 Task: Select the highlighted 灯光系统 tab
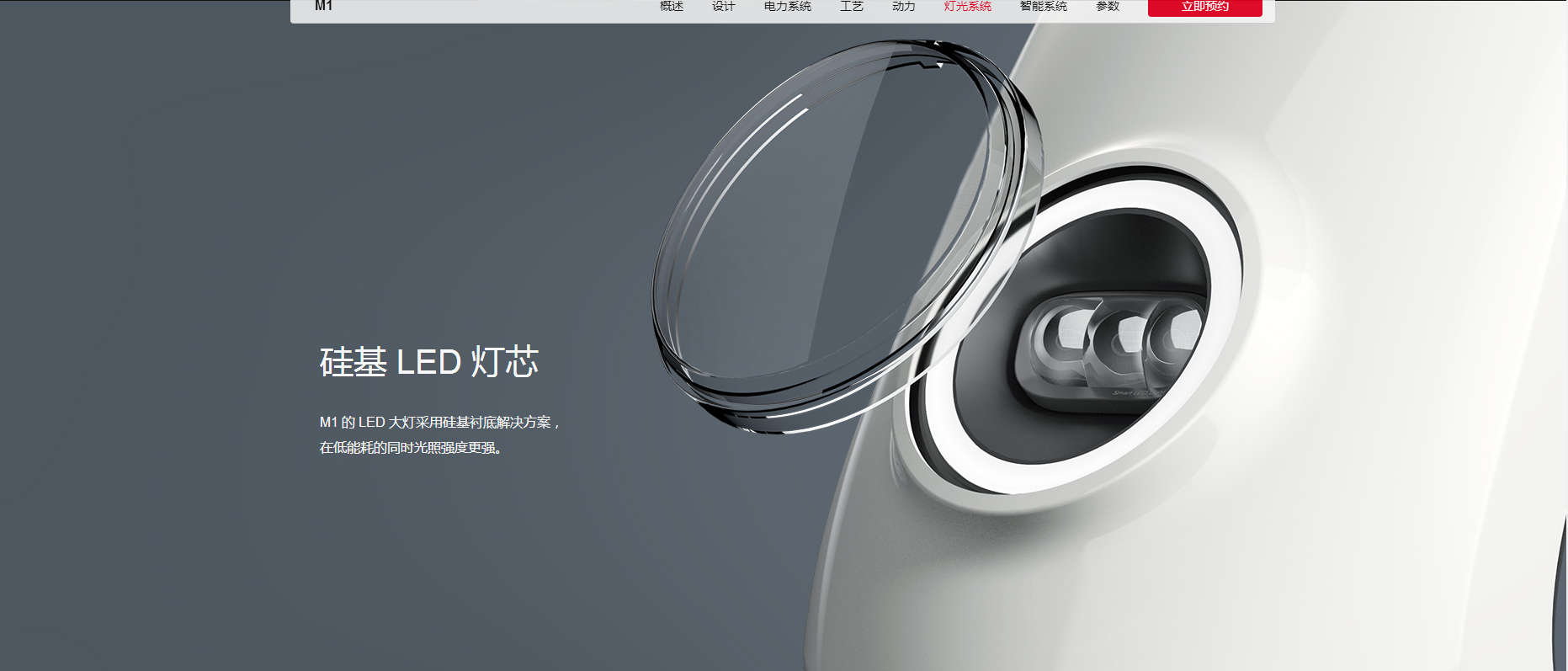point(968,6)
